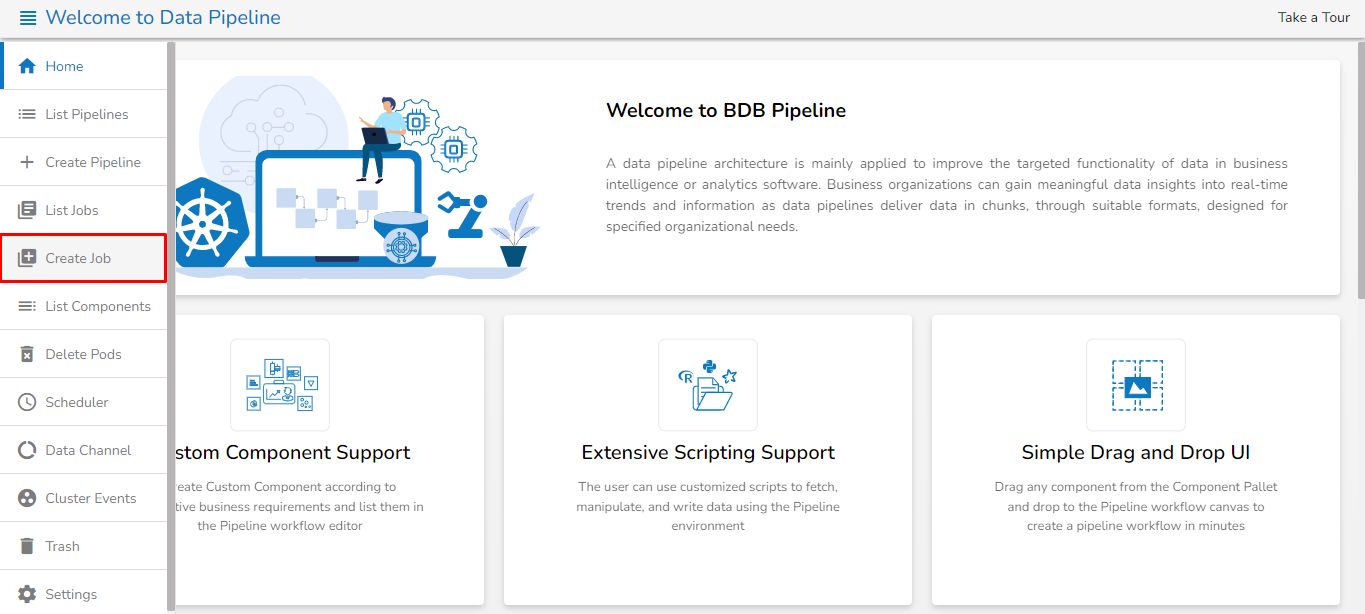Click the Component Pallet description text
Image resolution: width=1365 pixels, height=614 pixels.
pyautogui.click(x=1136, y=506)
